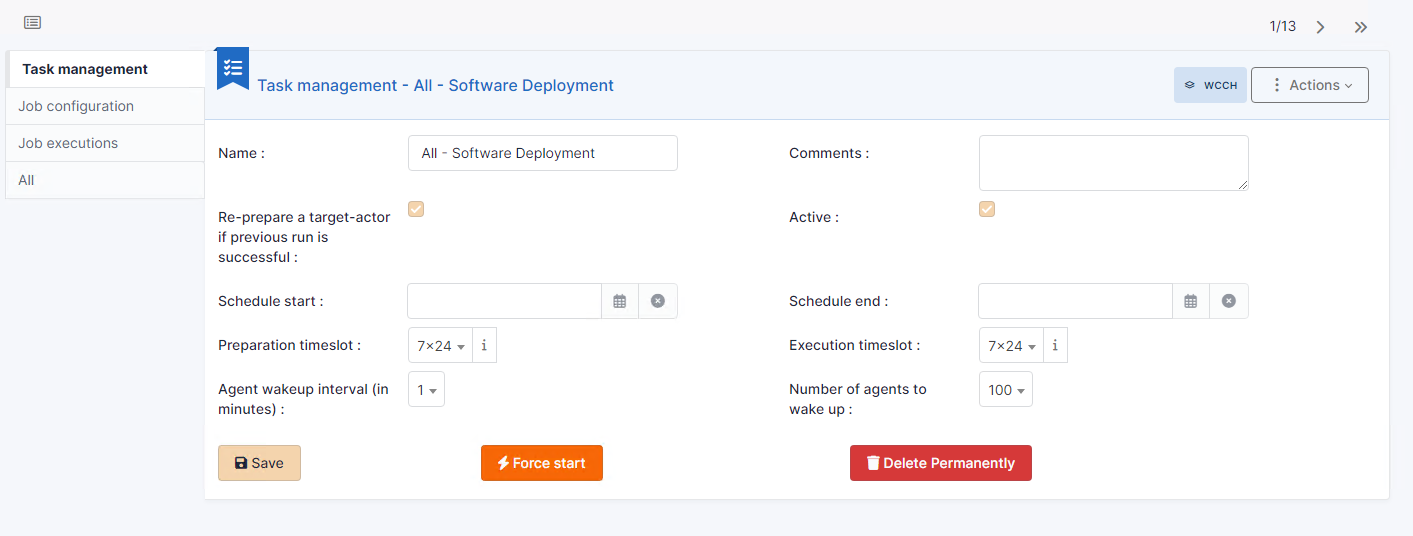Open Execution timeslot 7×24 dropdown
1413x536 pixels.
point(1011,345)
